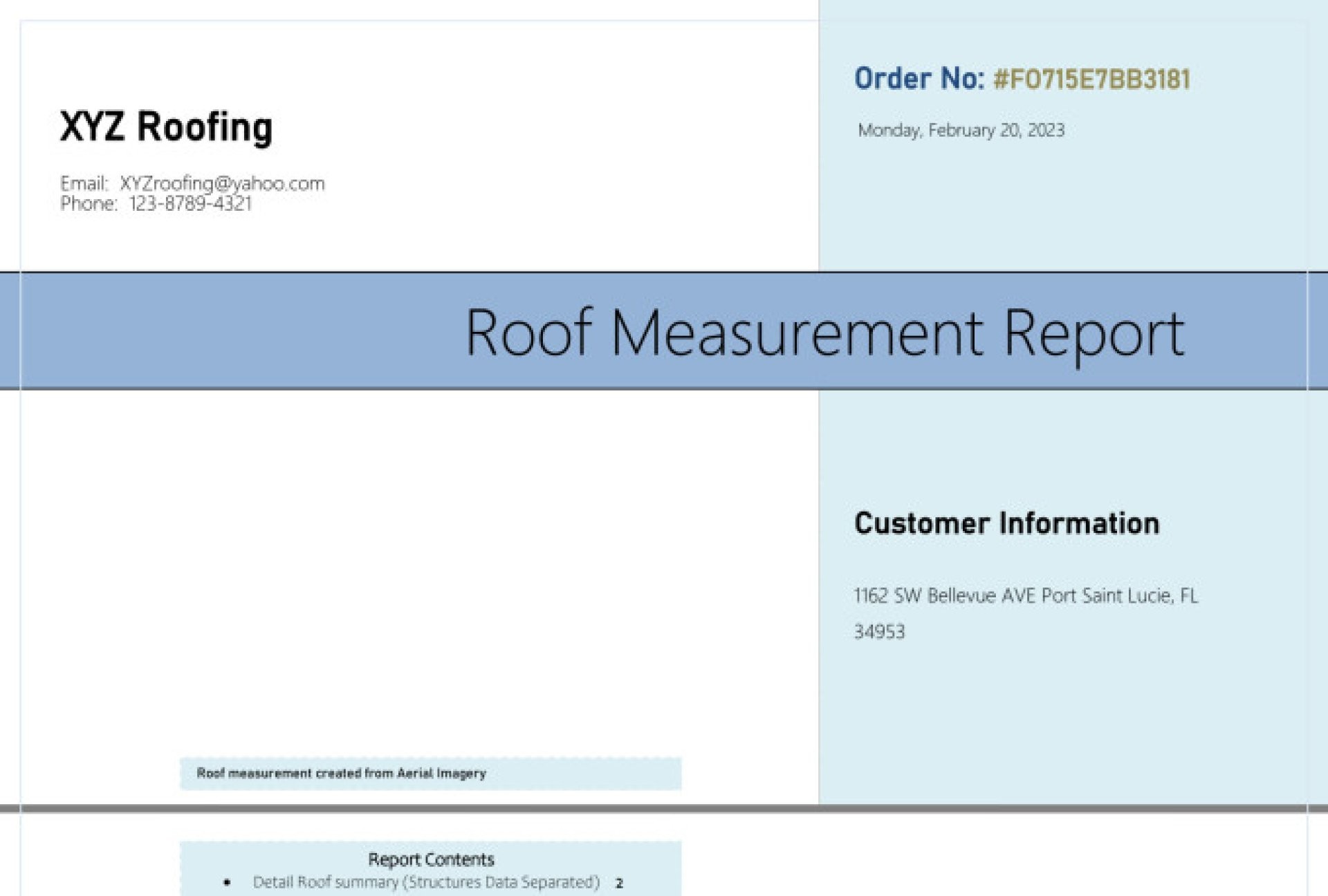The height and width of the screenshot is (896, 1328).
Task: Select the order number #F0715E7BB3181
Action: point(1091,80)
